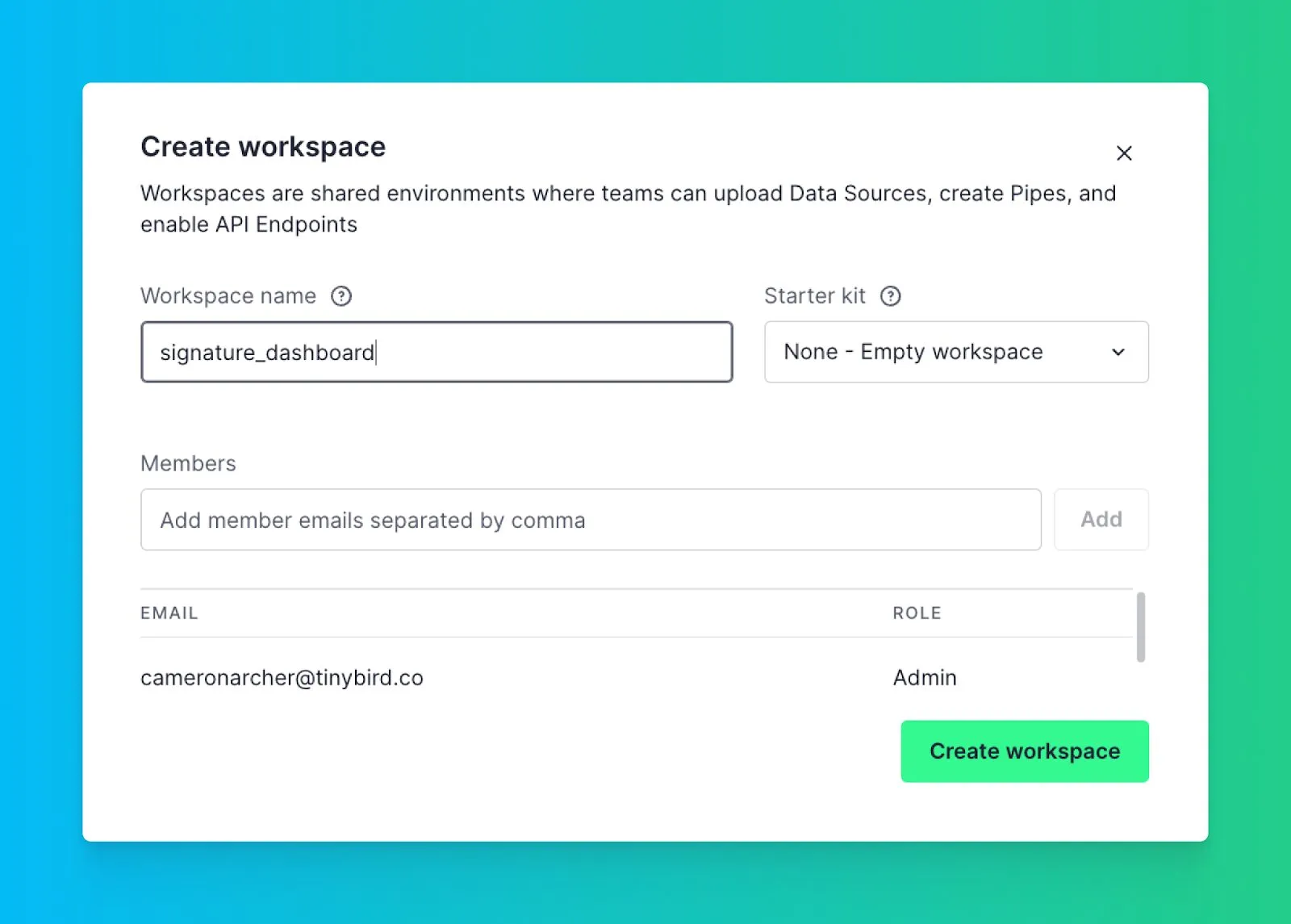The image size is (1291, 924).
Task: Click the EMAIL column header
Action: coord(169,613)
